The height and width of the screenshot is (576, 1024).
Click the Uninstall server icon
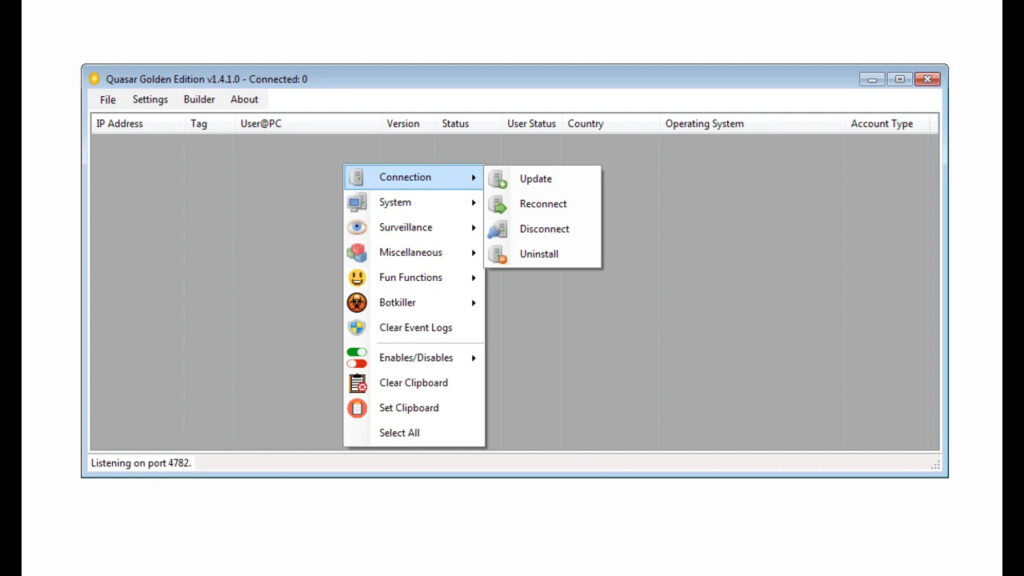498,254
